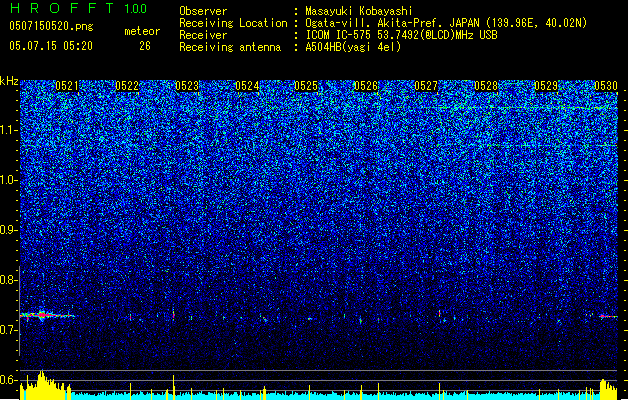Click the 0521 time marker
This screenshot has height=400, width=629.
point(67,86)
